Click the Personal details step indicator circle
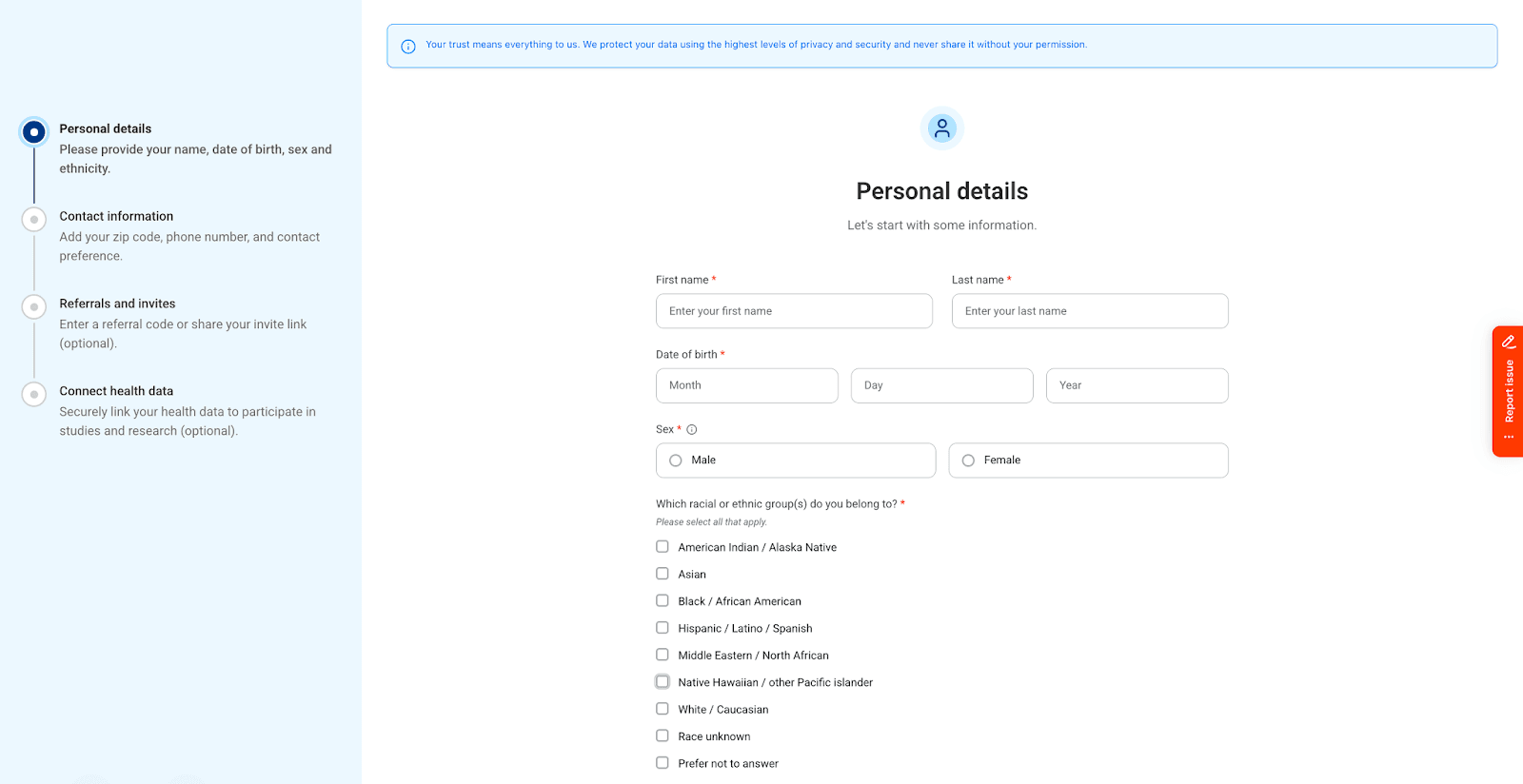1523x784 pixels. 33,132
